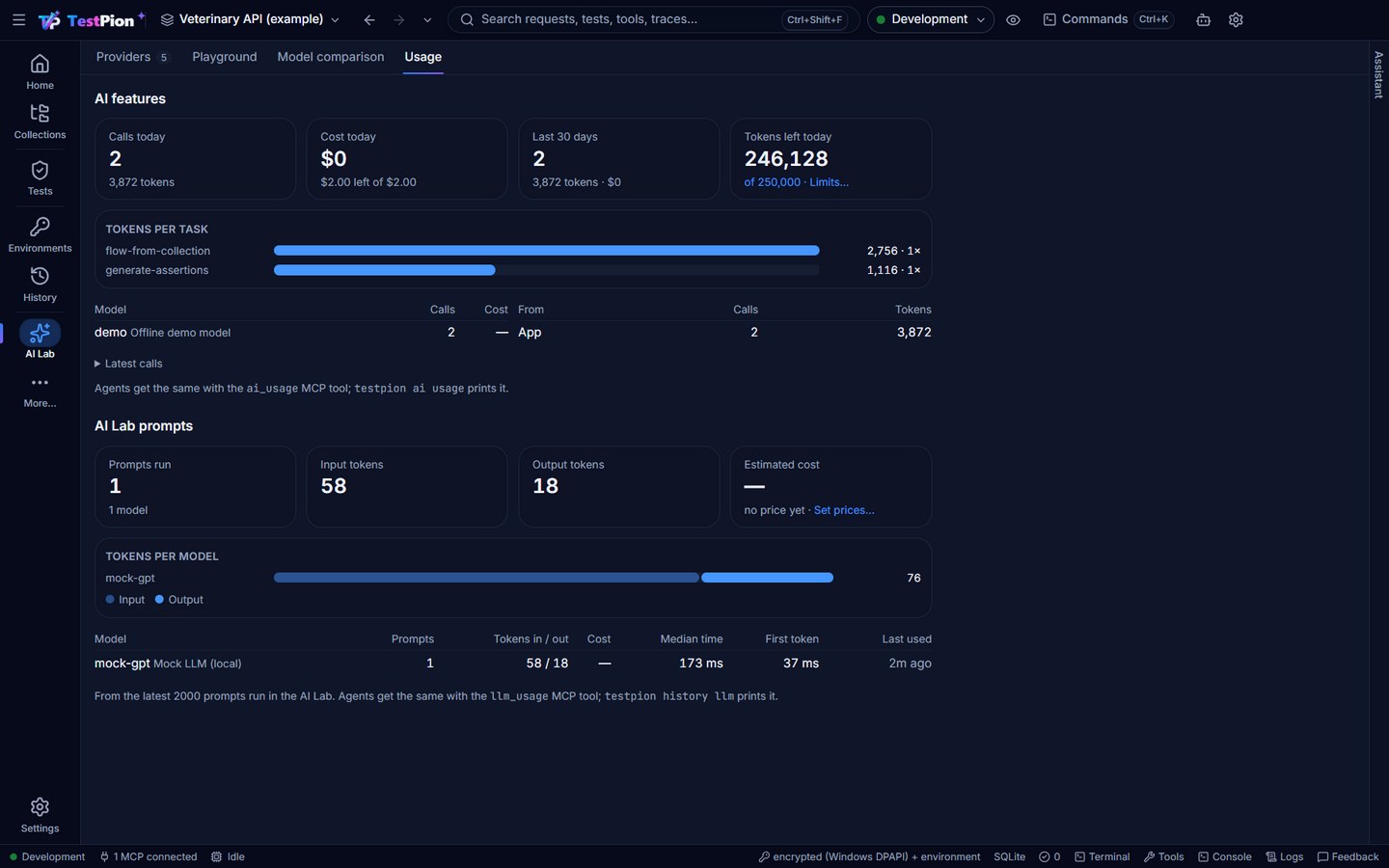Open the More... sidebar menu

pyautogui.click(x=40, y=391)
